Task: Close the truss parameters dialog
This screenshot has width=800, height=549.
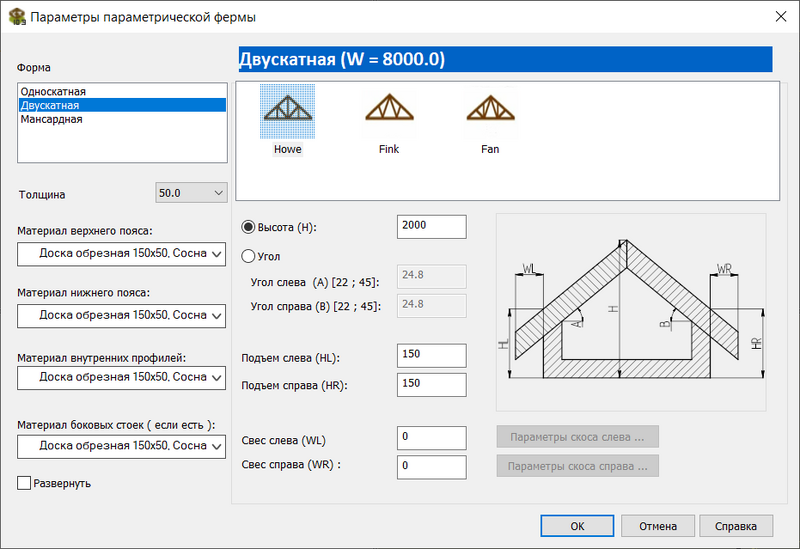Action: click(781, 16)
